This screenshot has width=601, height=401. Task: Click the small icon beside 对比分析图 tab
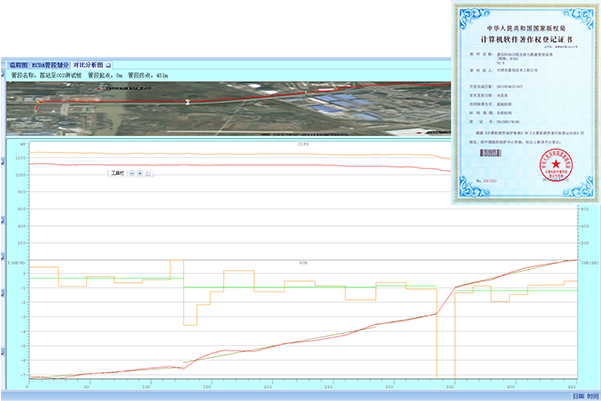coord(108,65)
